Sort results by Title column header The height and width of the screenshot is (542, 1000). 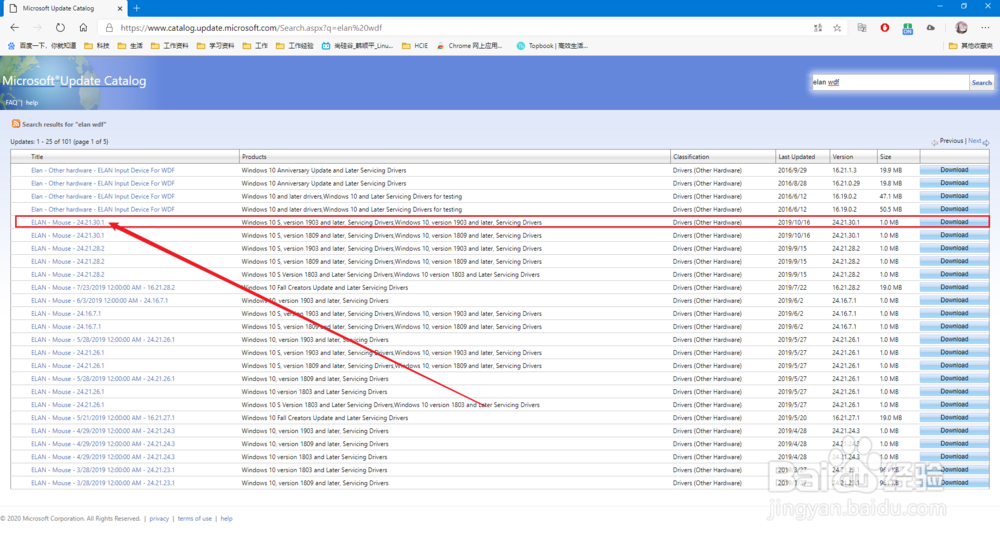pos(37,156)
